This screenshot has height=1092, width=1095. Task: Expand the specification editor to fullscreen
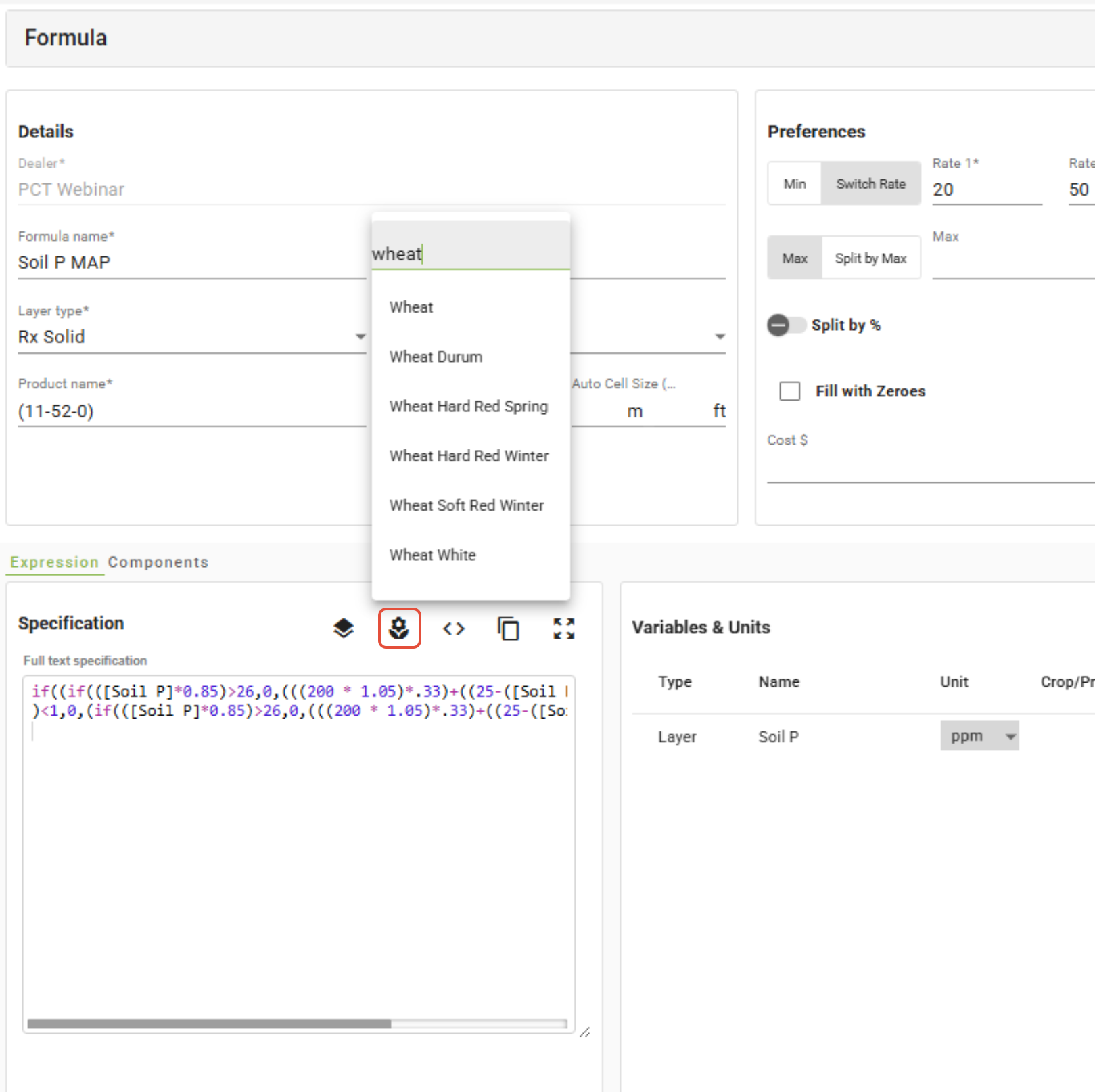point(563,629)
